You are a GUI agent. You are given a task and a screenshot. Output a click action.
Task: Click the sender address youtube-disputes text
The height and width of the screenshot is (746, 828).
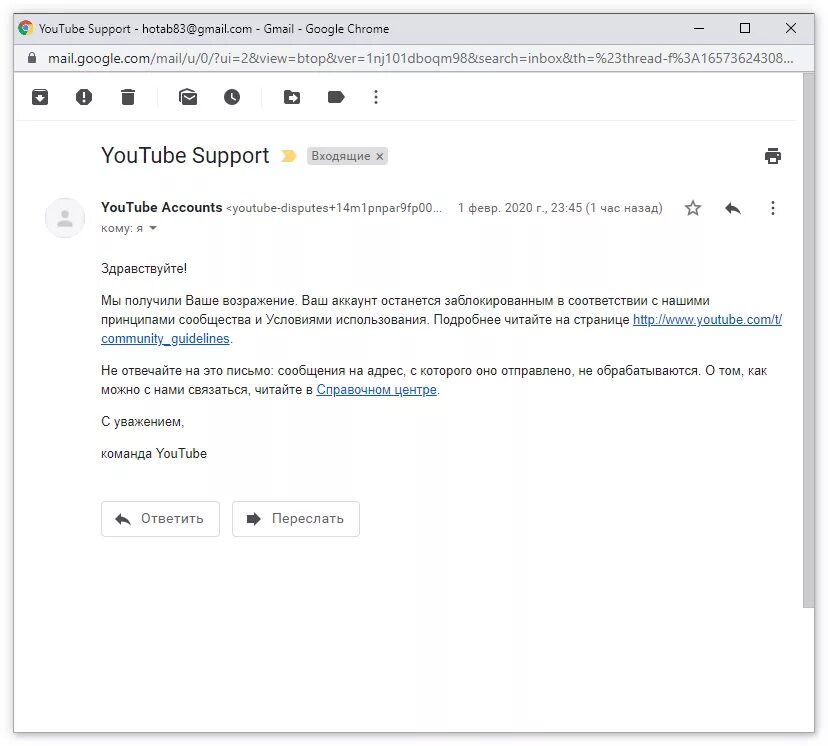pyautogui.click(x=334, y=208)
